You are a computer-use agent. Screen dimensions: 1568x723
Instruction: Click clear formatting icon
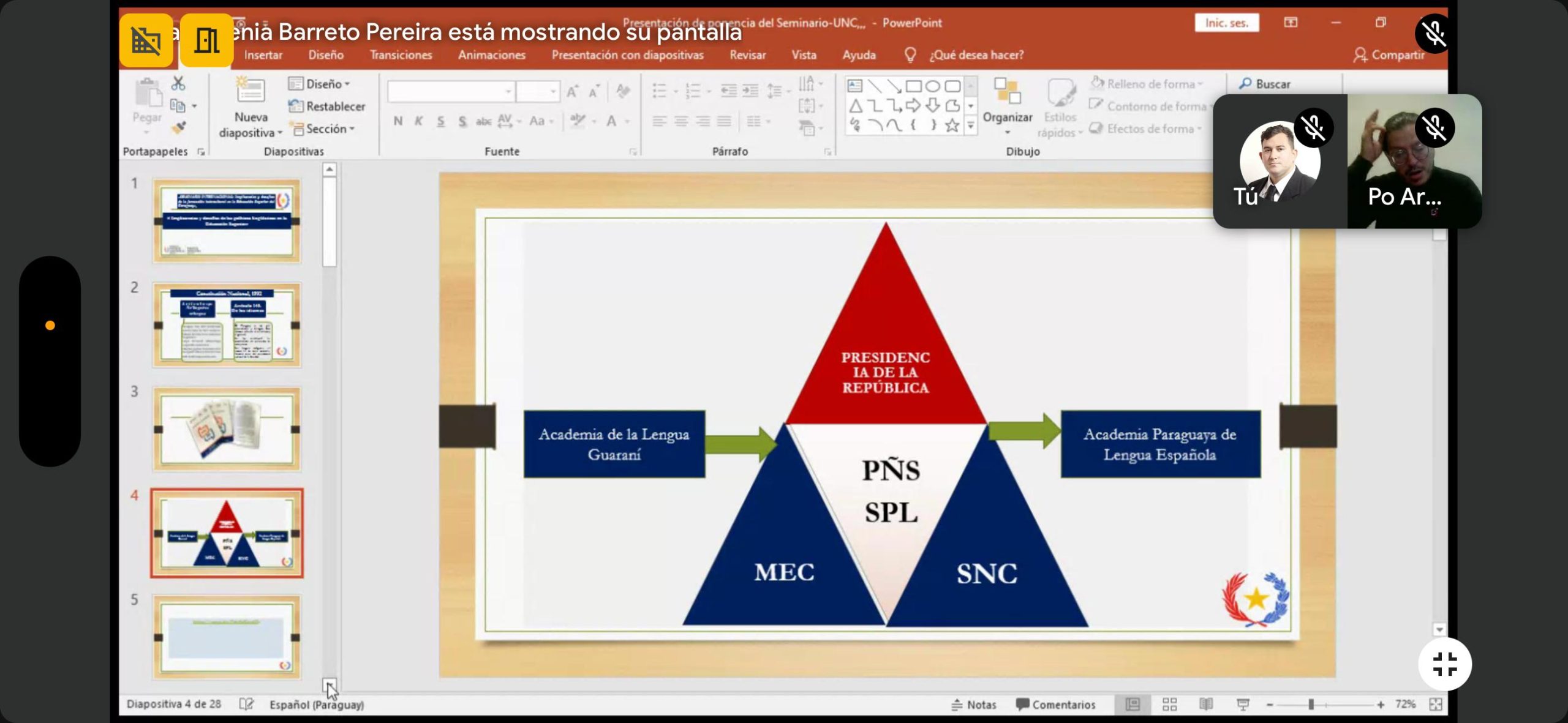623,91
